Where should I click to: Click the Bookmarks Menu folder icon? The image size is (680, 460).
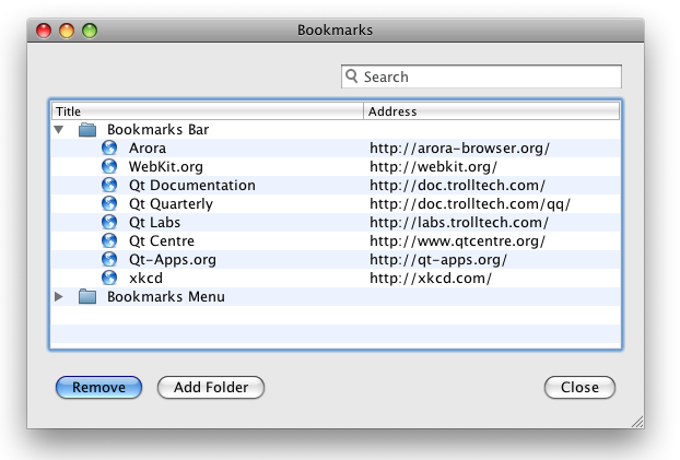(x=87, y=297)
